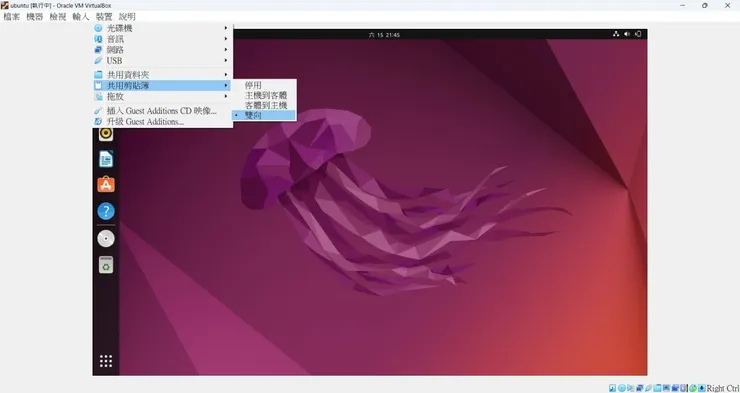Click the VirtualBox title bar app icon
This screenshot has height=393, width=740.
[x=4, y=5]
